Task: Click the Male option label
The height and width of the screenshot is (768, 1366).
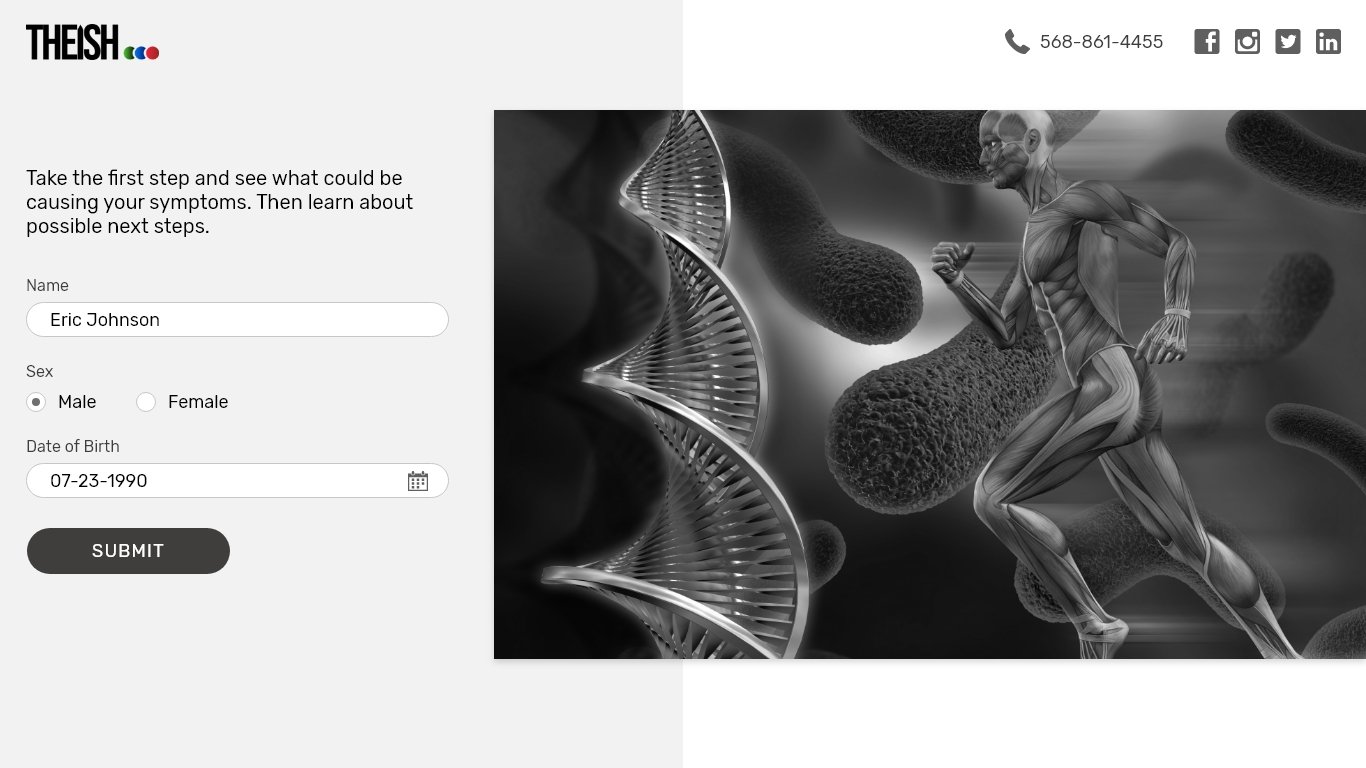Action: click(x=77, y=402)
